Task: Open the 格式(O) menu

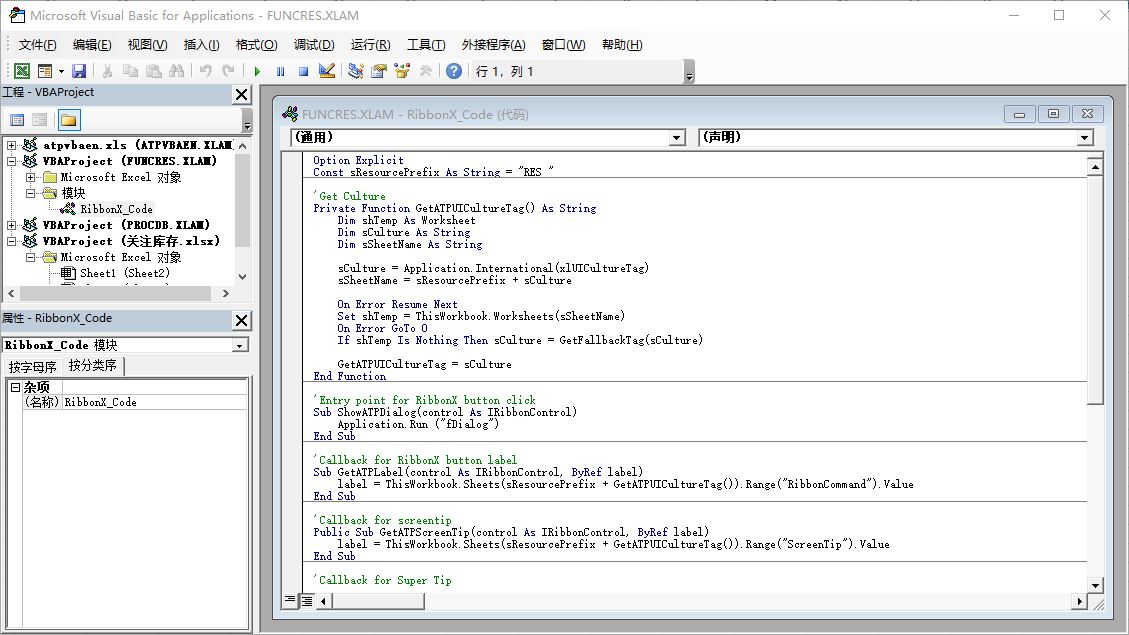Action: [x=256, y=45]
